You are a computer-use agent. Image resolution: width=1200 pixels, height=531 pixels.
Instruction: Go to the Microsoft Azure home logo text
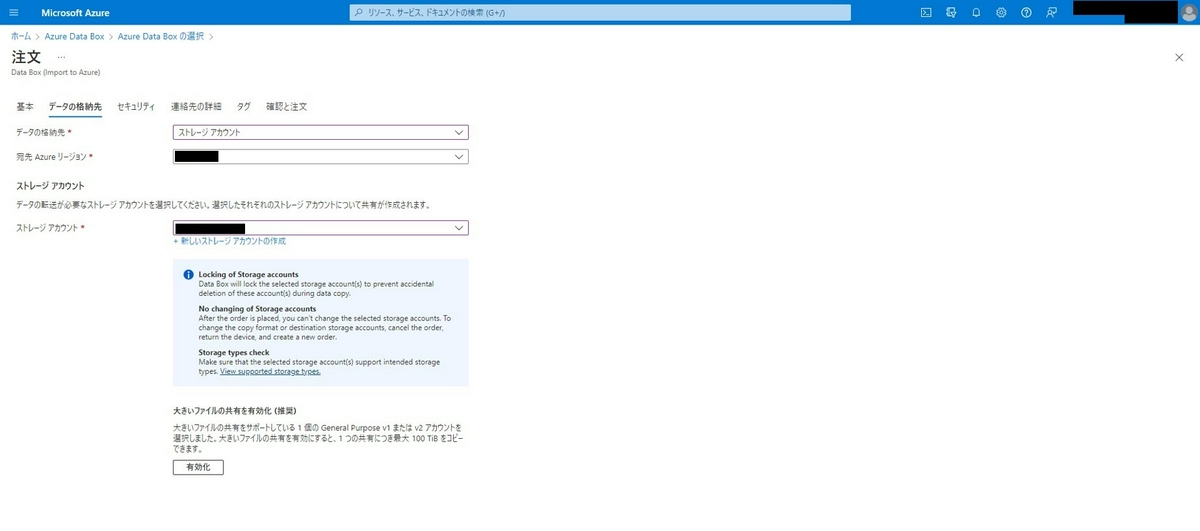tap(75, 12)
